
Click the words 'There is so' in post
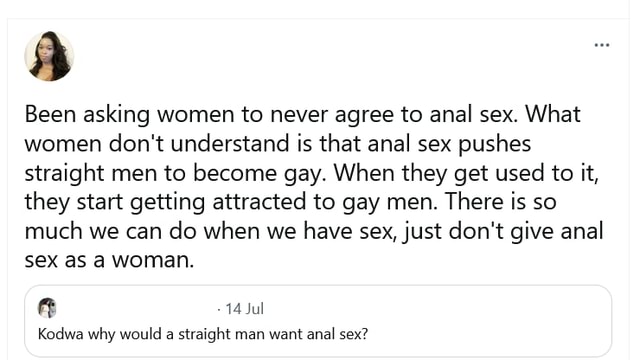(500, 202)
